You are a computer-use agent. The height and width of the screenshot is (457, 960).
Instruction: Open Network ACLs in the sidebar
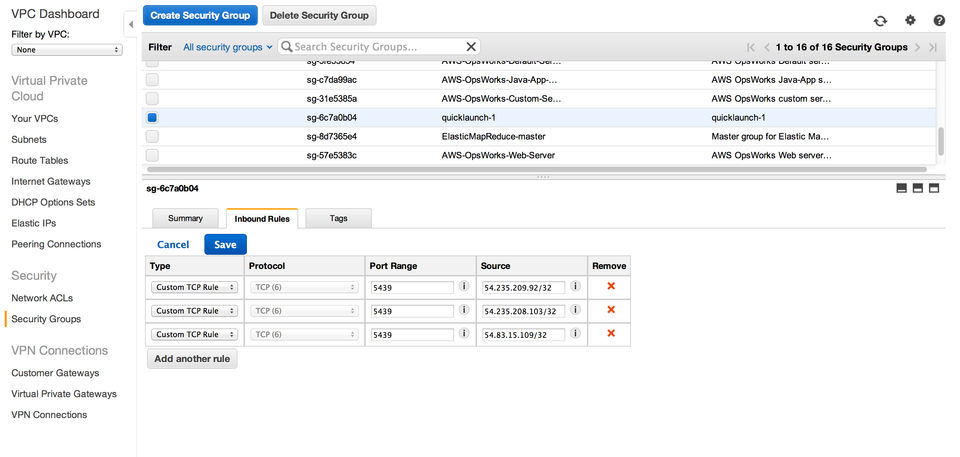click(x=42, y=298)
